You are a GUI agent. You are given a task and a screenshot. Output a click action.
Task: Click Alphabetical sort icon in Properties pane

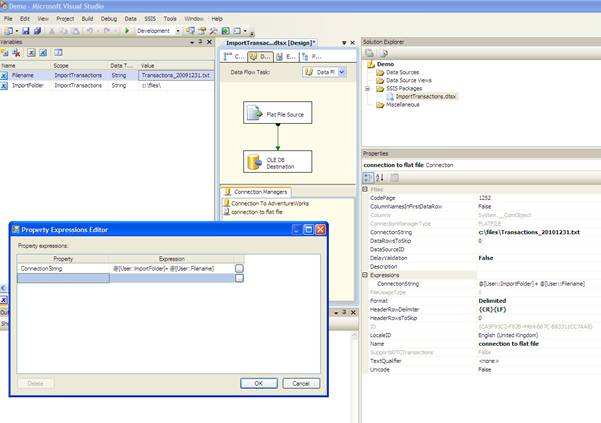(379, 177)
